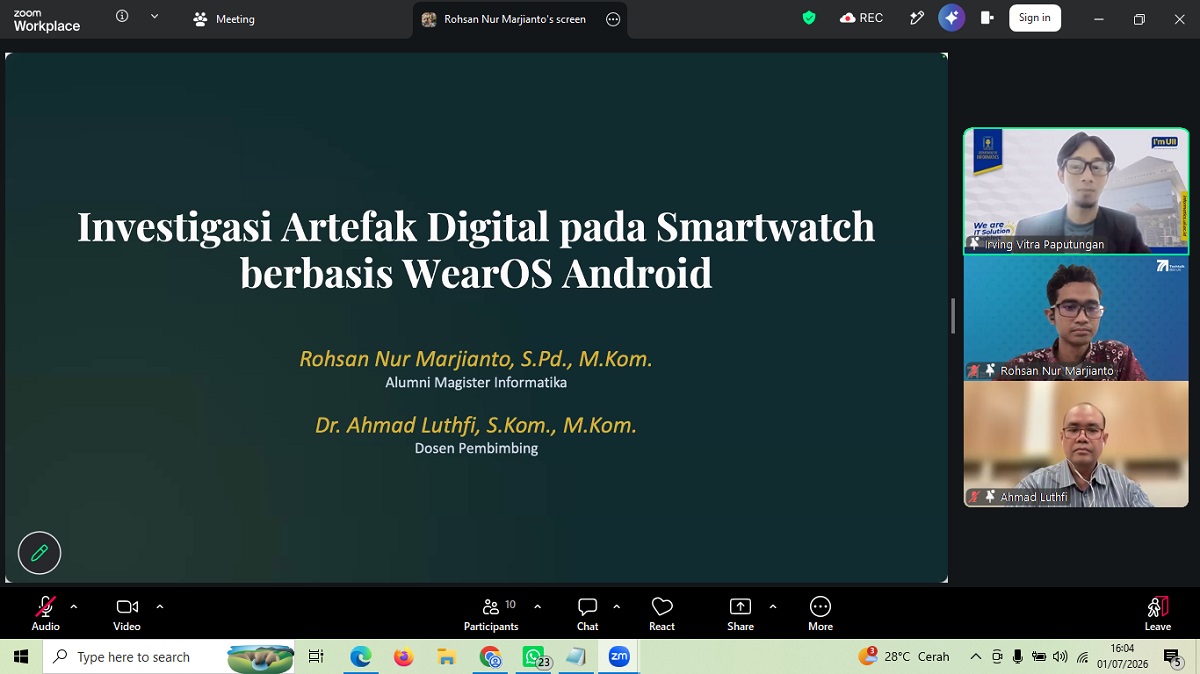Open the Chat panel
The width and height of the screenshot is (1200, 674).
point(588,613)
